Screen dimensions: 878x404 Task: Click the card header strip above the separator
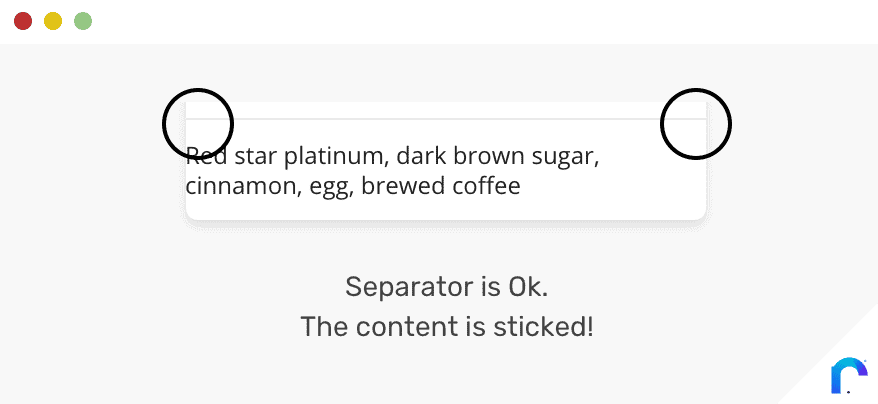446,110
